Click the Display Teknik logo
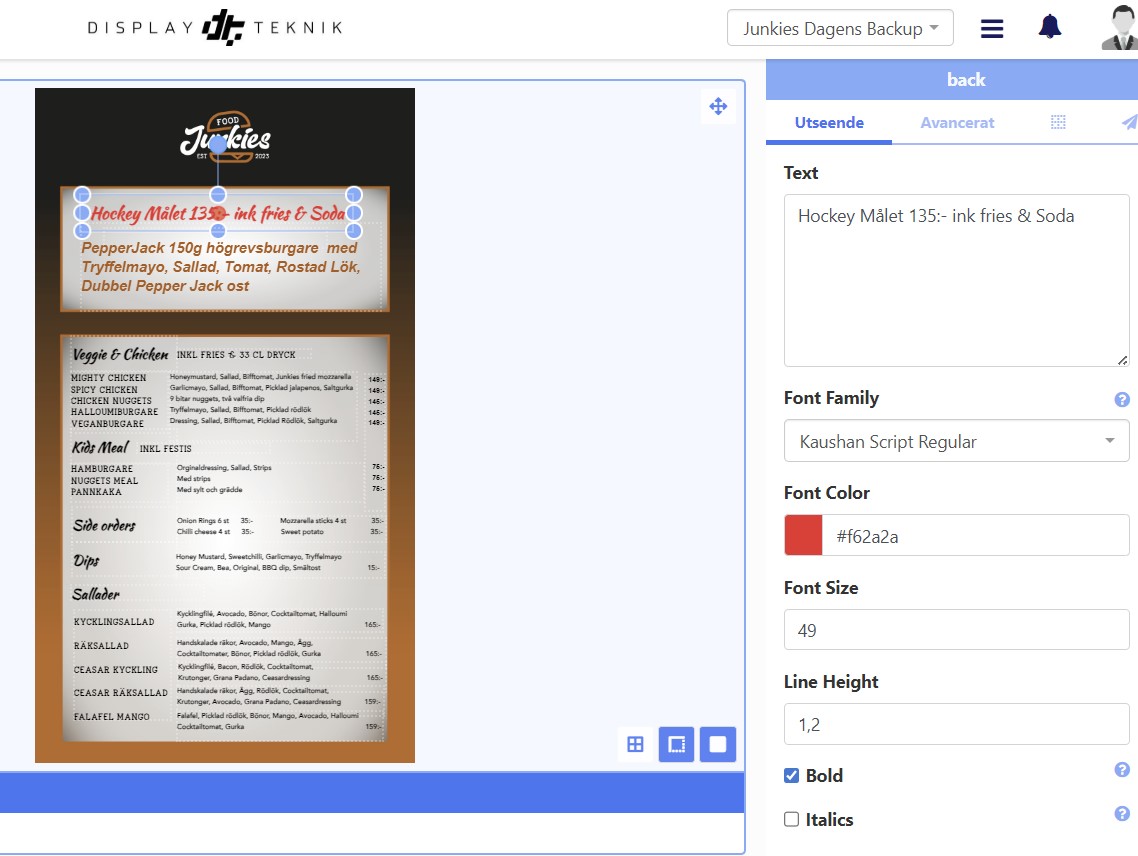Image resolution: width=1138 pixels, height=856 pixels. click(x=215, y=28)
